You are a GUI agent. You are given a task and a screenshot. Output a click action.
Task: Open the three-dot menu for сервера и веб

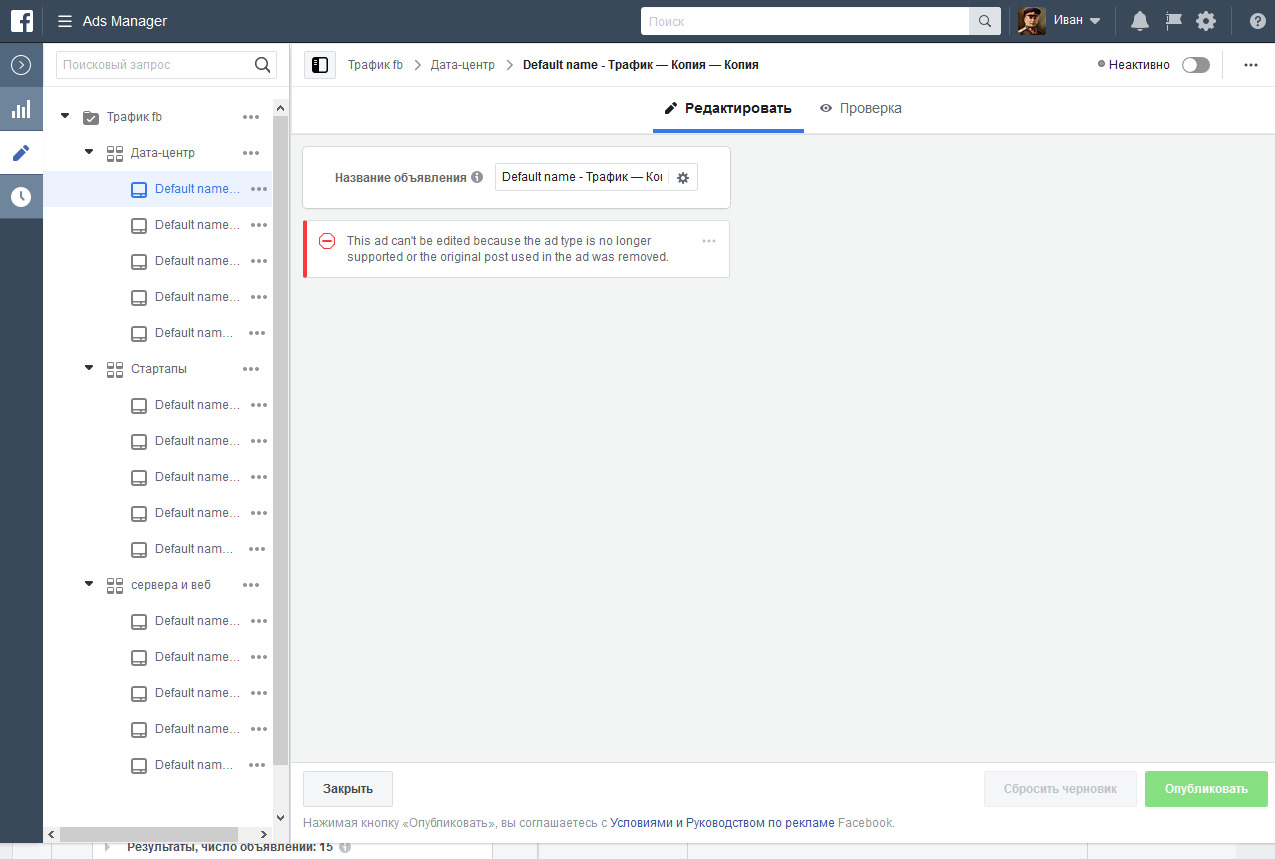pyautogui.click(x=251, y=585)
